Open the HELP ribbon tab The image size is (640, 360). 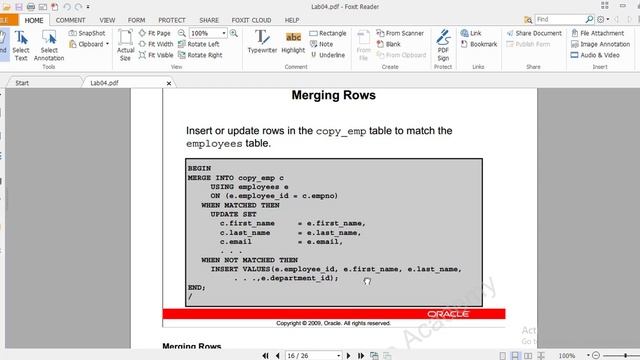(x=292, y=20)
